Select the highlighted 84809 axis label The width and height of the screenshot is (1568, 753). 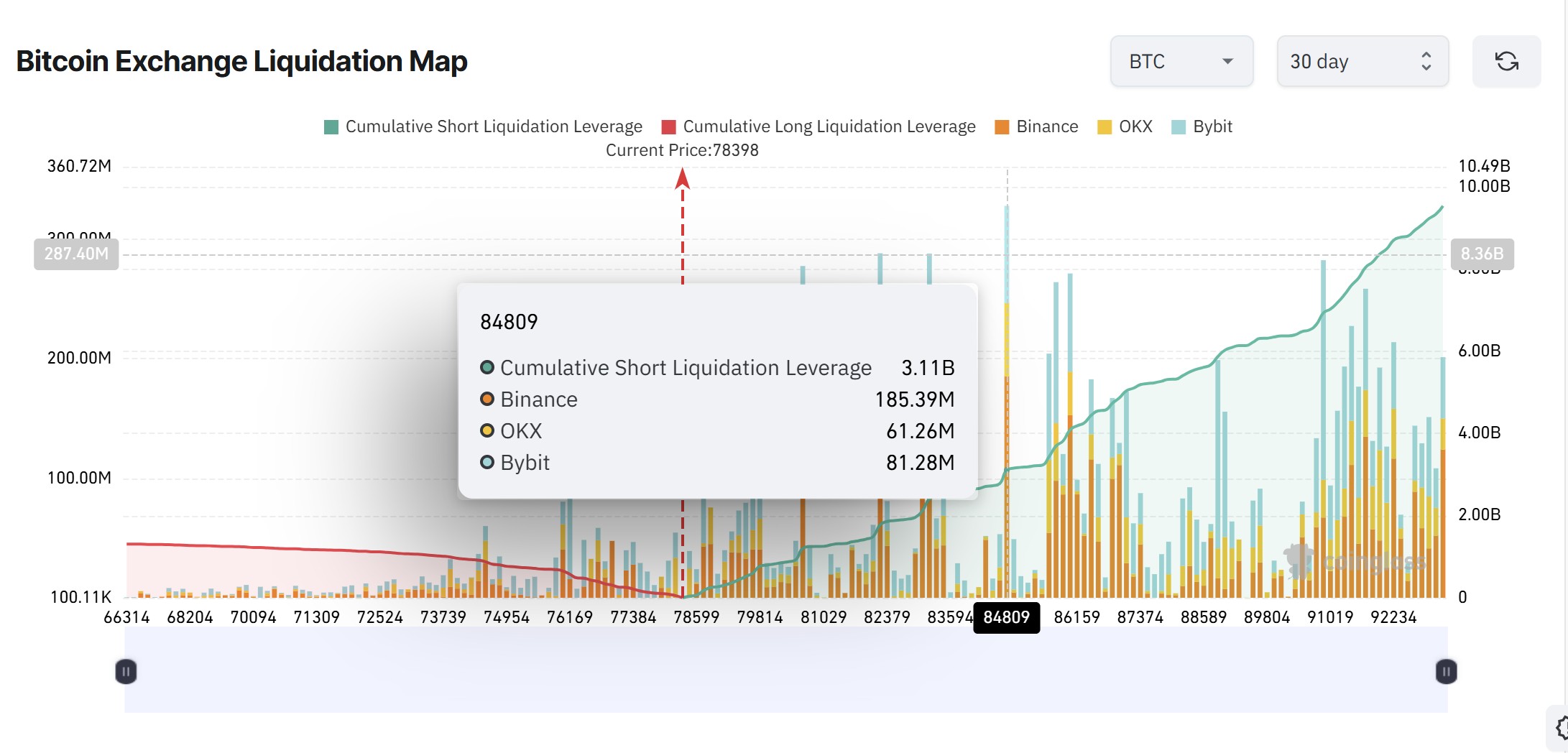point(1007,616)
